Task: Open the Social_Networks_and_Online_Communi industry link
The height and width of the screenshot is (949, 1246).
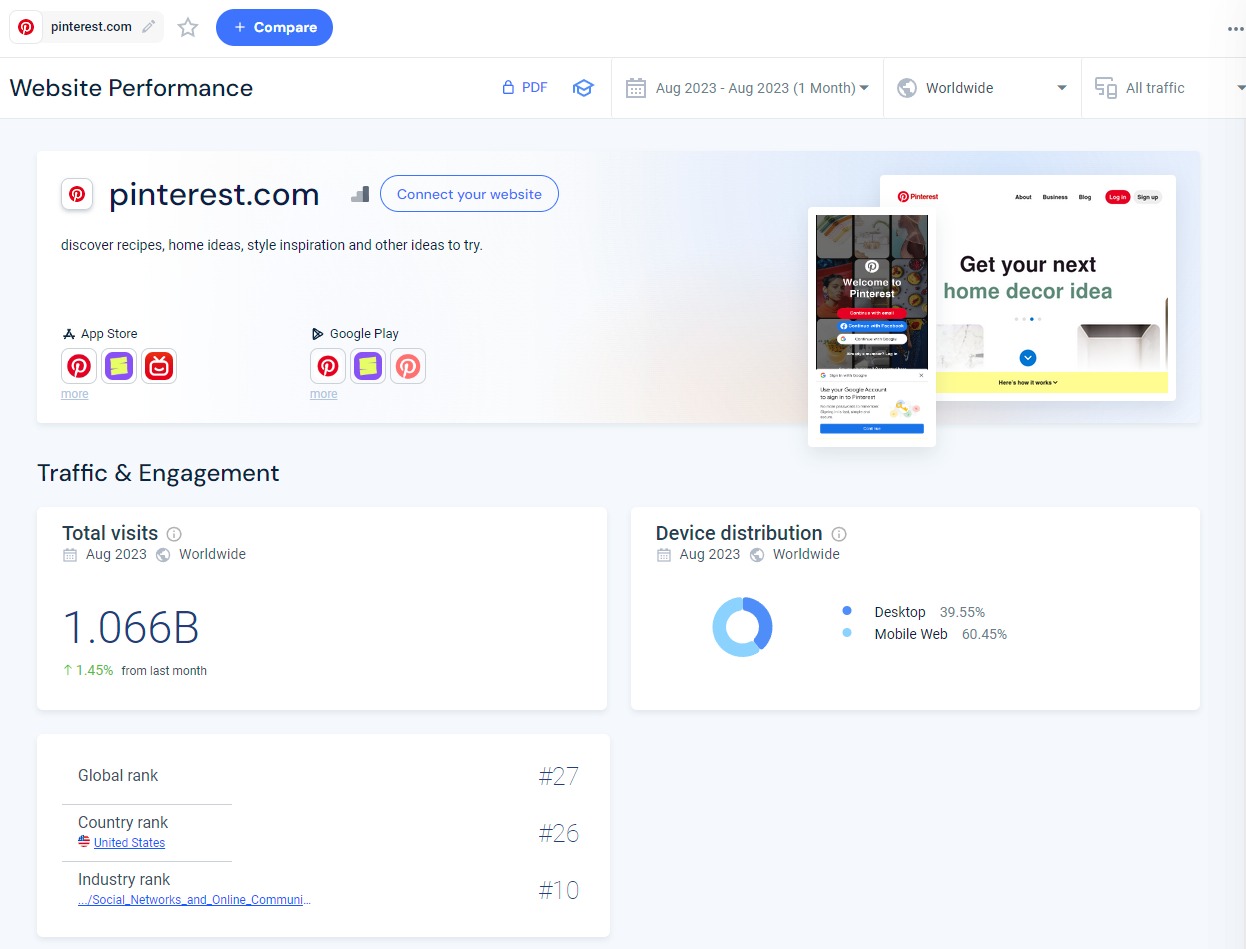Action: click(x=194, y=900)
